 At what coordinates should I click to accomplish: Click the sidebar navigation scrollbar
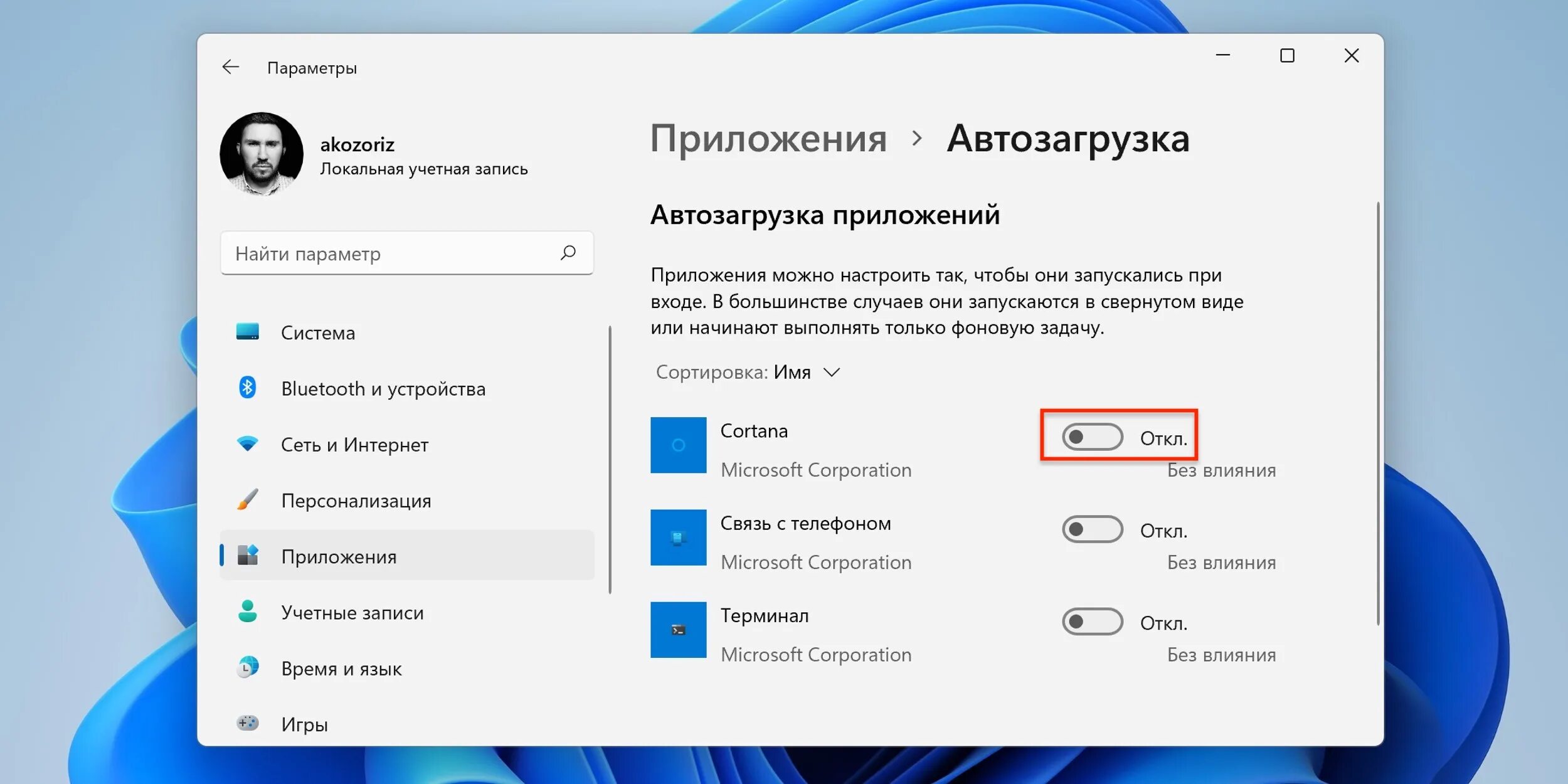[x=610, y=459]
